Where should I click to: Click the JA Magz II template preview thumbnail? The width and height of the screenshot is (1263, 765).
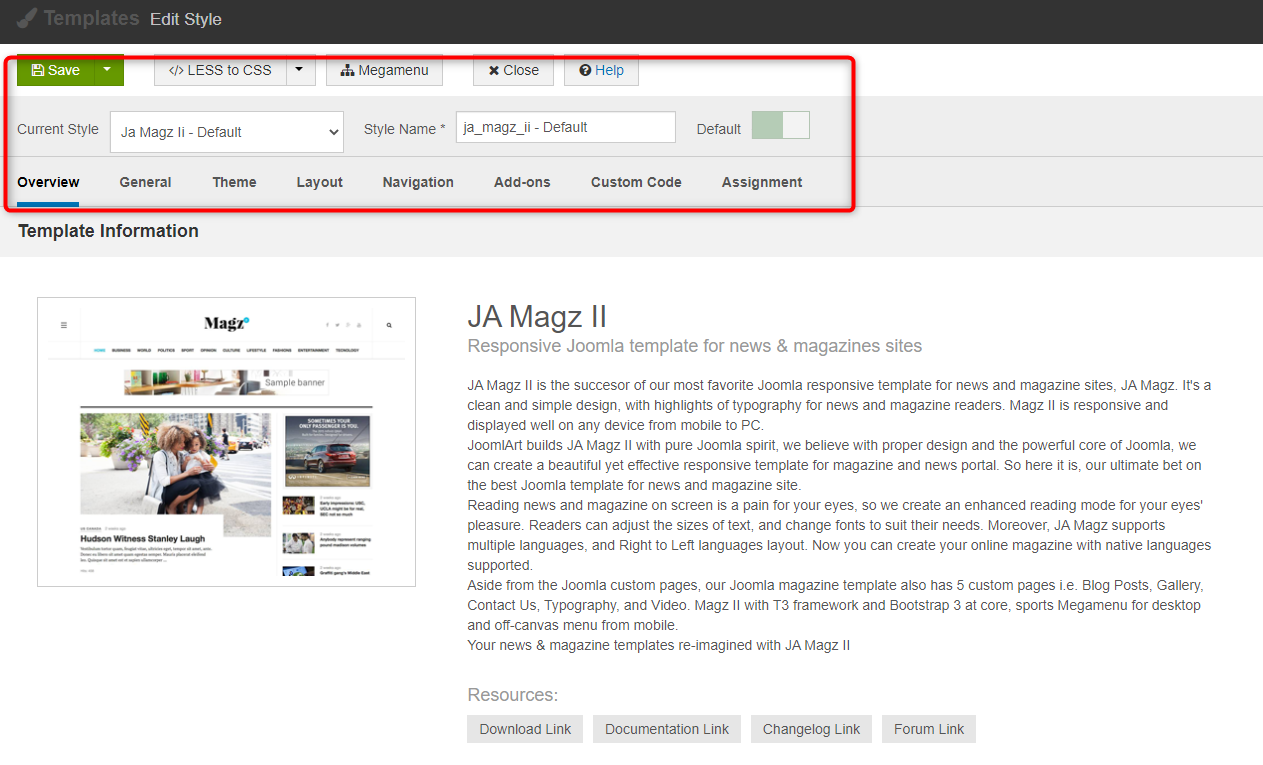(226, 441)
